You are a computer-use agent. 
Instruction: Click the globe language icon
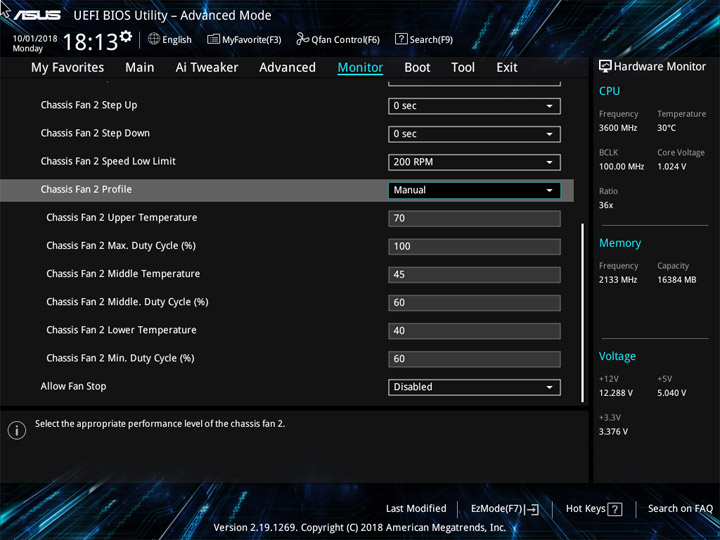154,39
